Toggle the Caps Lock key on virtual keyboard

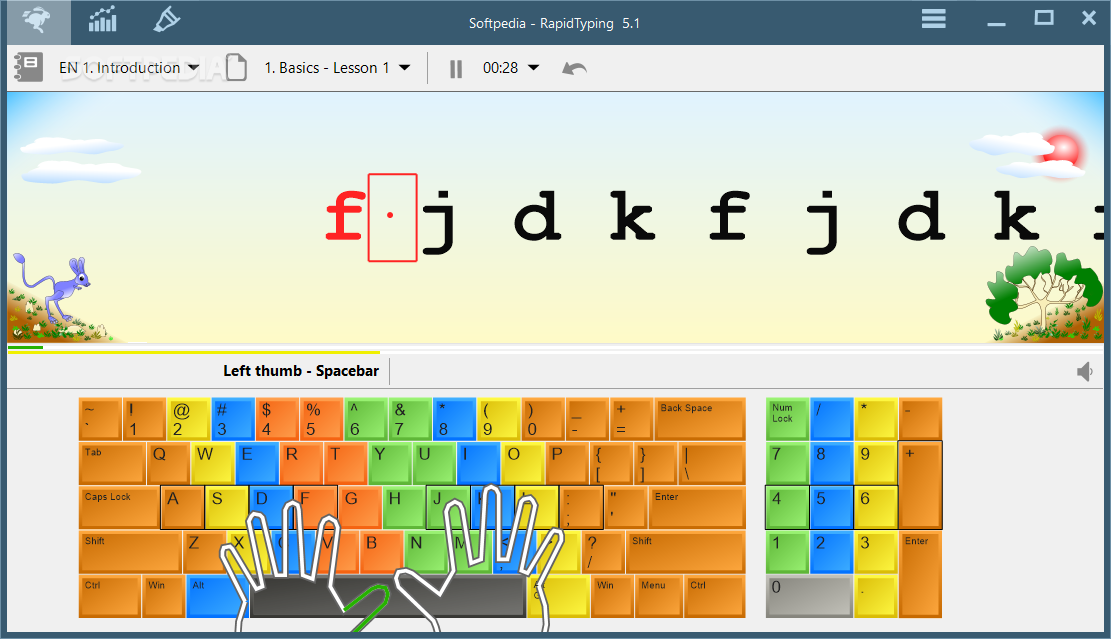[117, 507]
